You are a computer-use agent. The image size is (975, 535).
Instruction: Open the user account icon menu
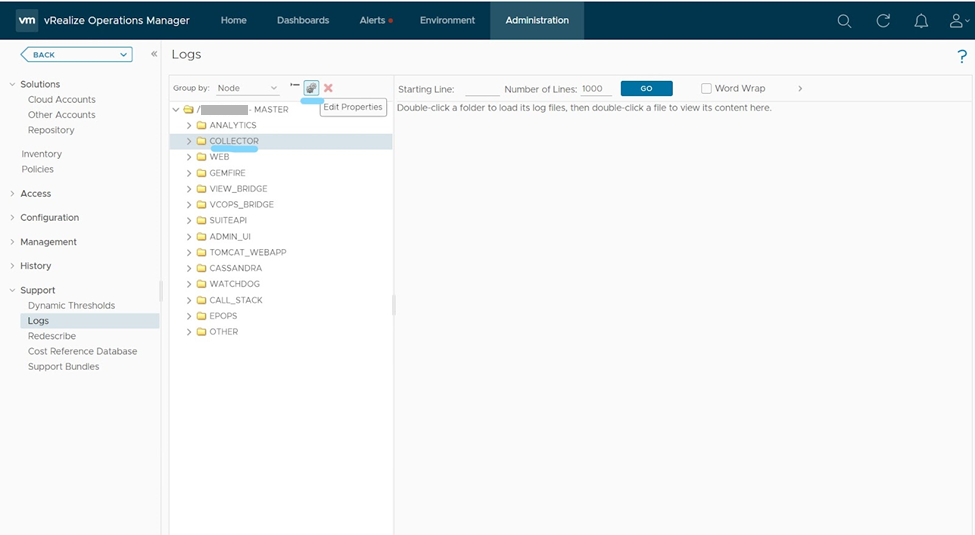[958, 21]
